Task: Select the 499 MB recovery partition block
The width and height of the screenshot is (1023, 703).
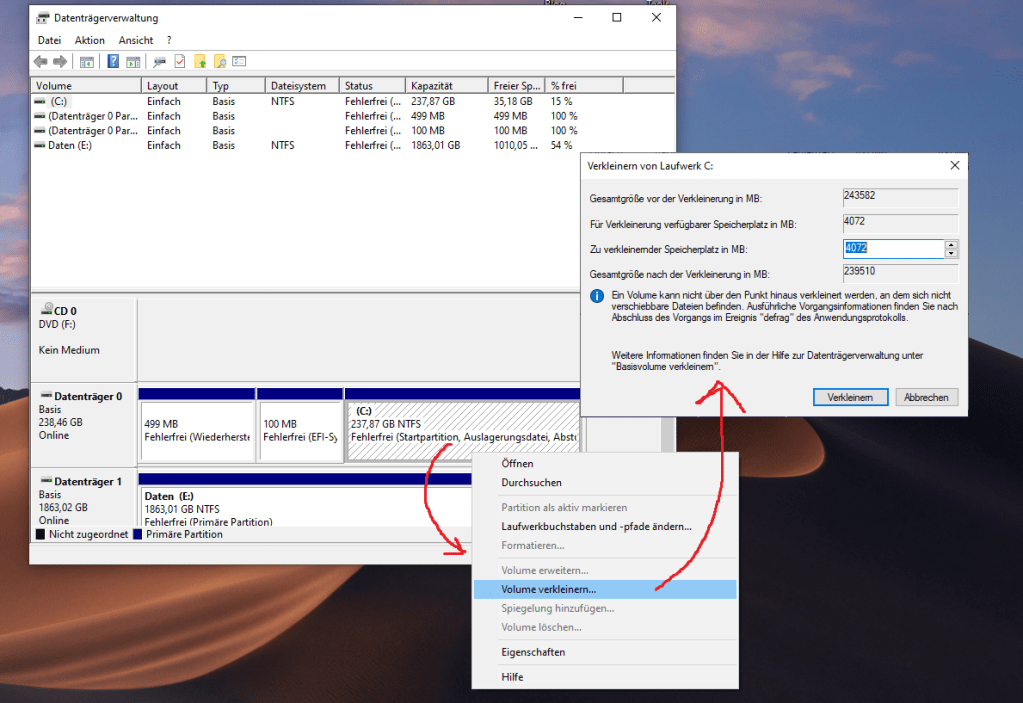Action: 197,430
